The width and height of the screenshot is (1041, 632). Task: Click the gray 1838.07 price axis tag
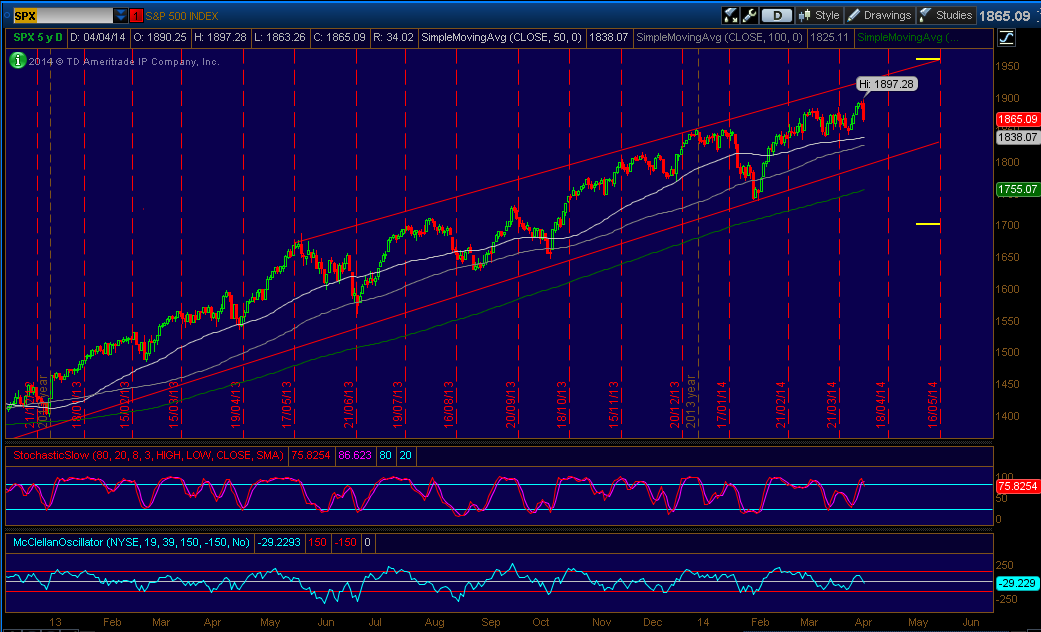[x=1017, y=137]
